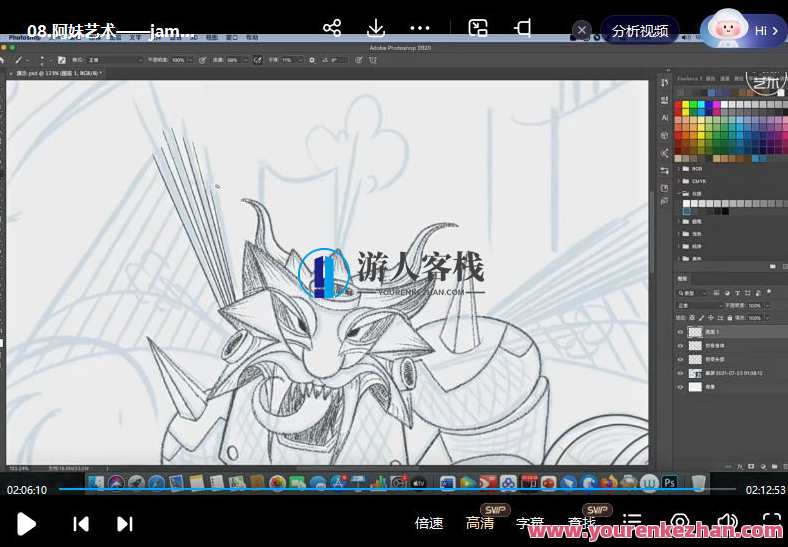
Task: Pick the red swatch in the swatches panel
Action: tap(678, 105)
